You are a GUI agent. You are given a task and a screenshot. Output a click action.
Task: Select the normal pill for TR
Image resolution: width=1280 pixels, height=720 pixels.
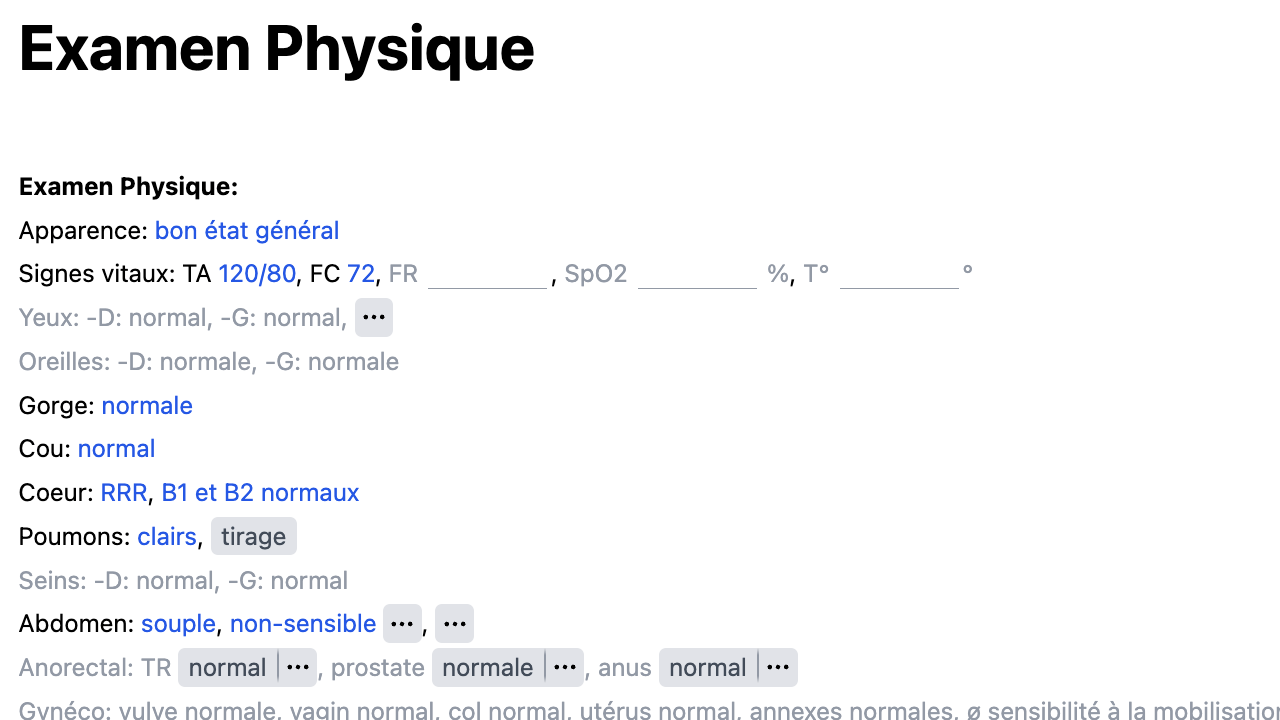tap(227, 667)
